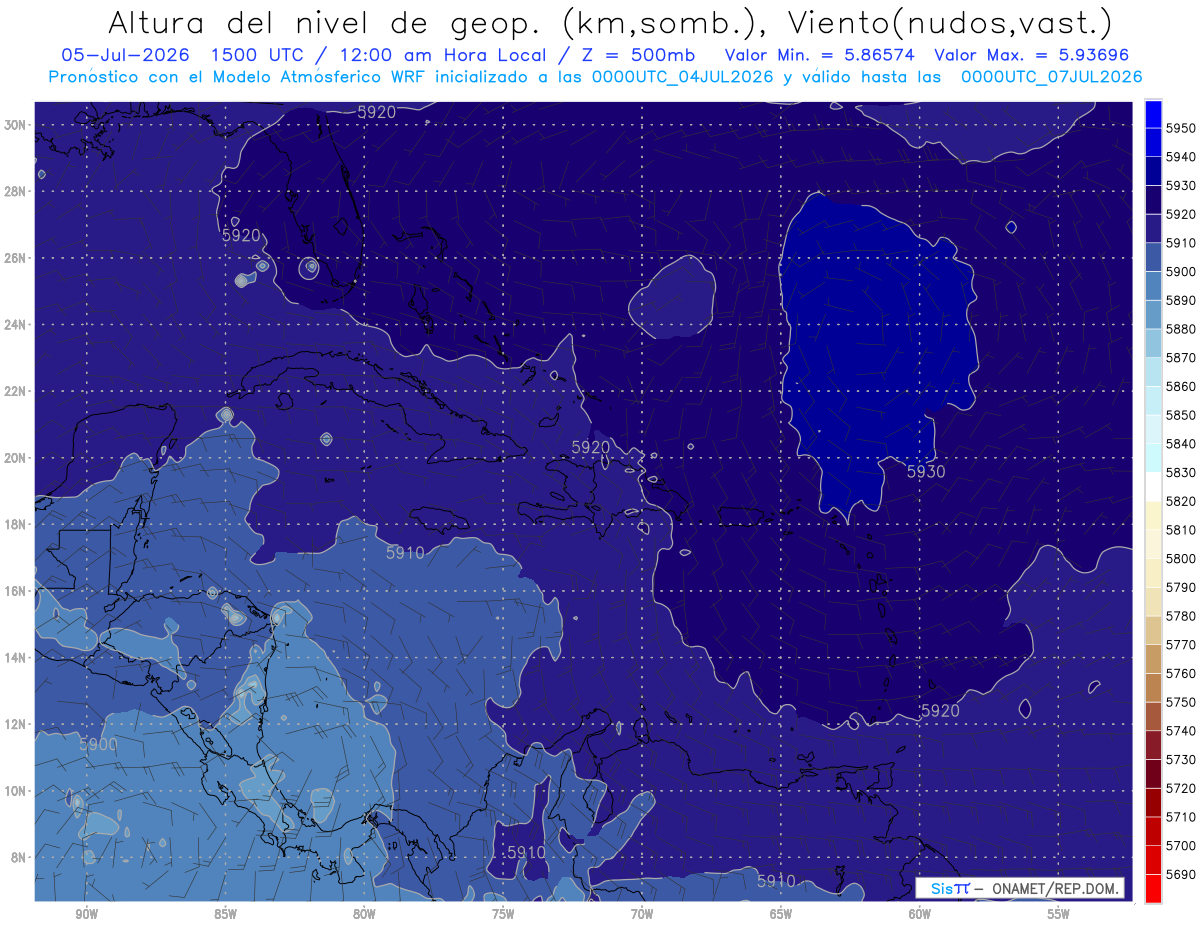The width and height of the screenshot is (1200, 927).
Task: Click the 5950 colorbar label
Action: click(x=1182, y=128)
